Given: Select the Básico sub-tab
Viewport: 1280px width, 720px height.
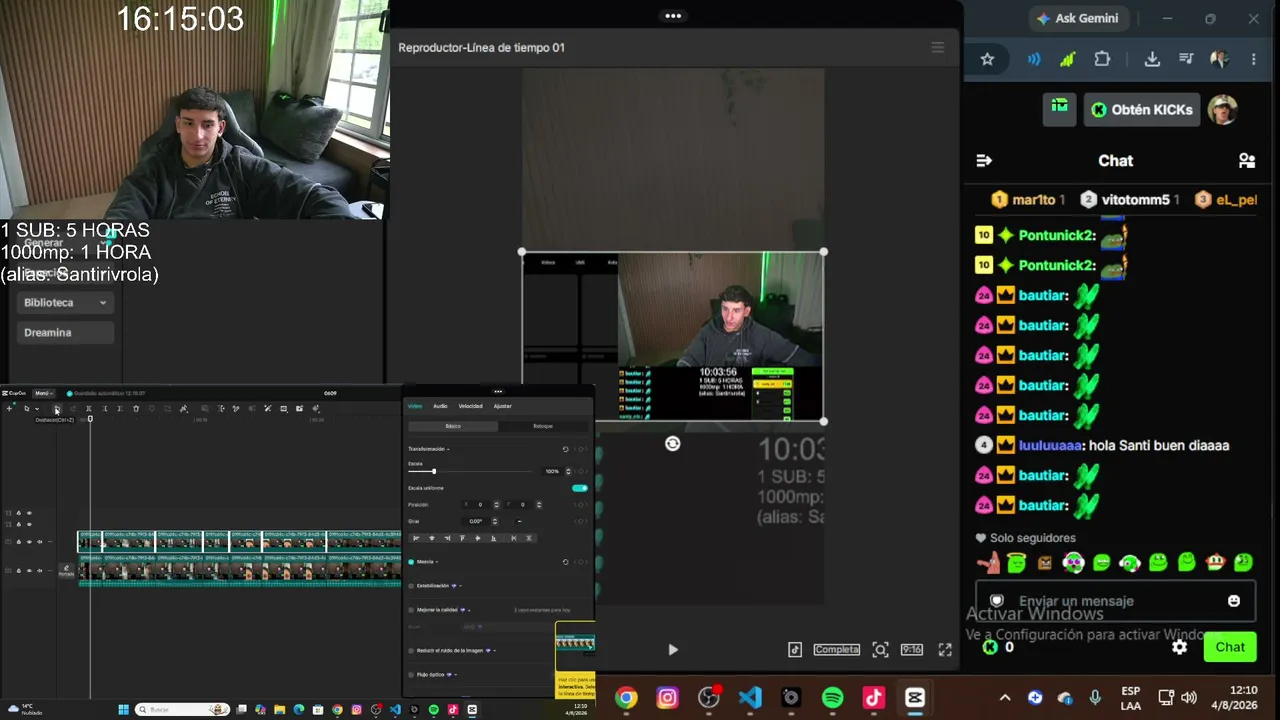Looking at the screenshot, I should [453, 426].
